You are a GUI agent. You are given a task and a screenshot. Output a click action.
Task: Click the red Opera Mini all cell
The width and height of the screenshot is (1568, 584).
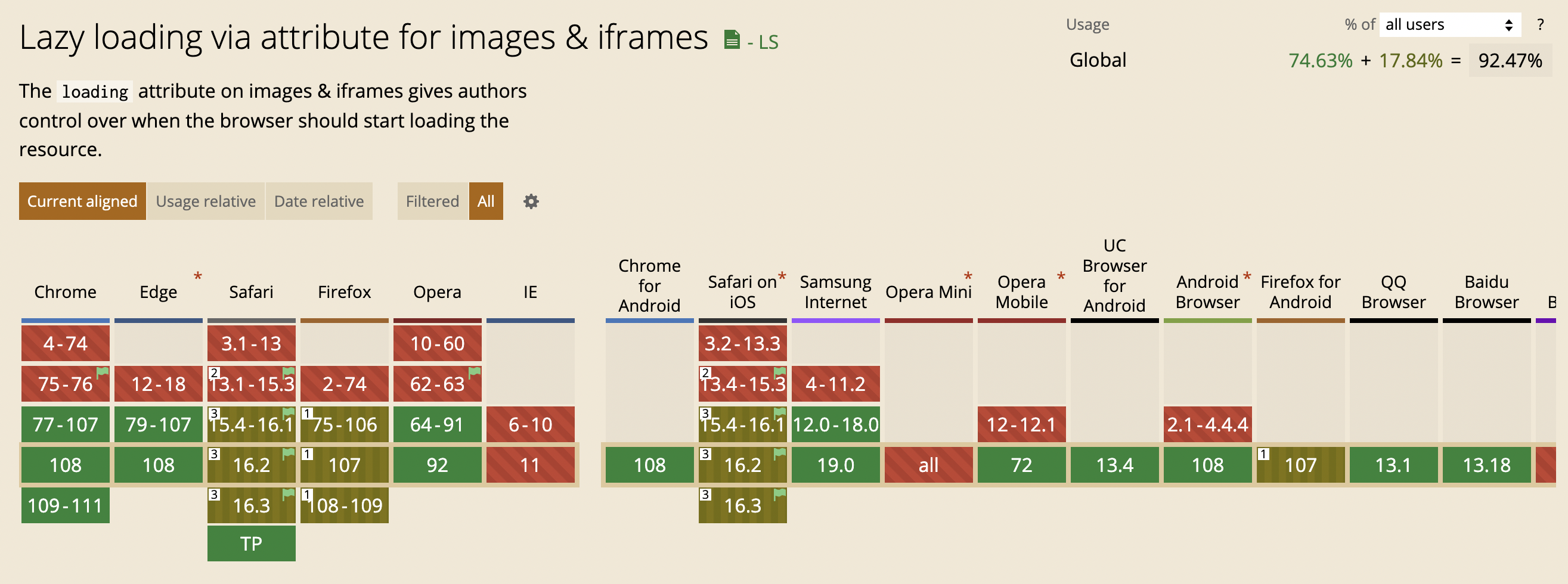928,465
